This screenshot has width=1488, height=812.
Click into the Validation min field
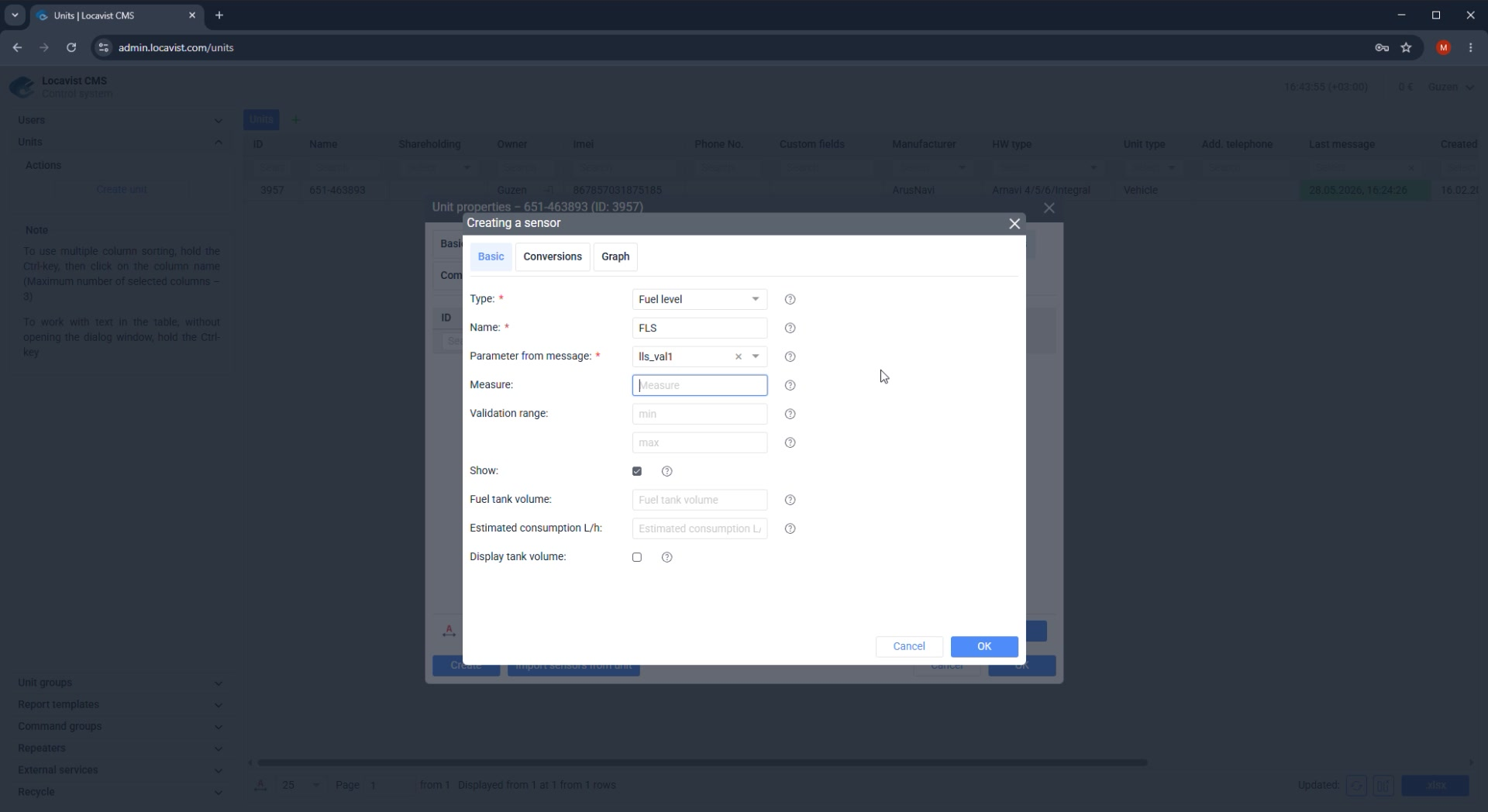point(699,415)
